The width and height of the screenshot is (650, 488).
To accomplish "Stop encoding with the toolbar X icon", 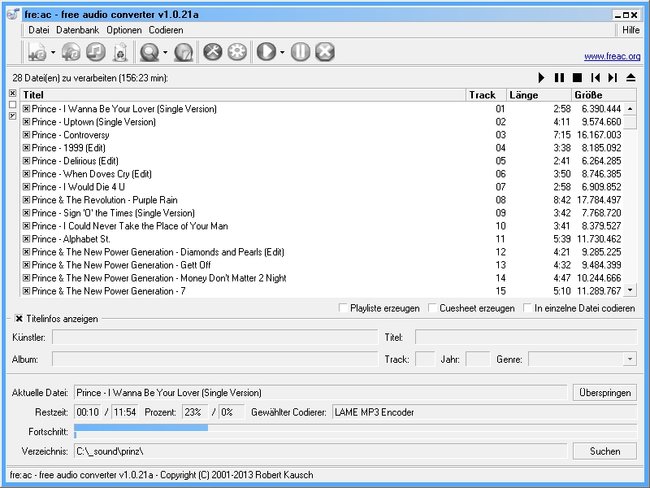I will [x=325, y=52].
